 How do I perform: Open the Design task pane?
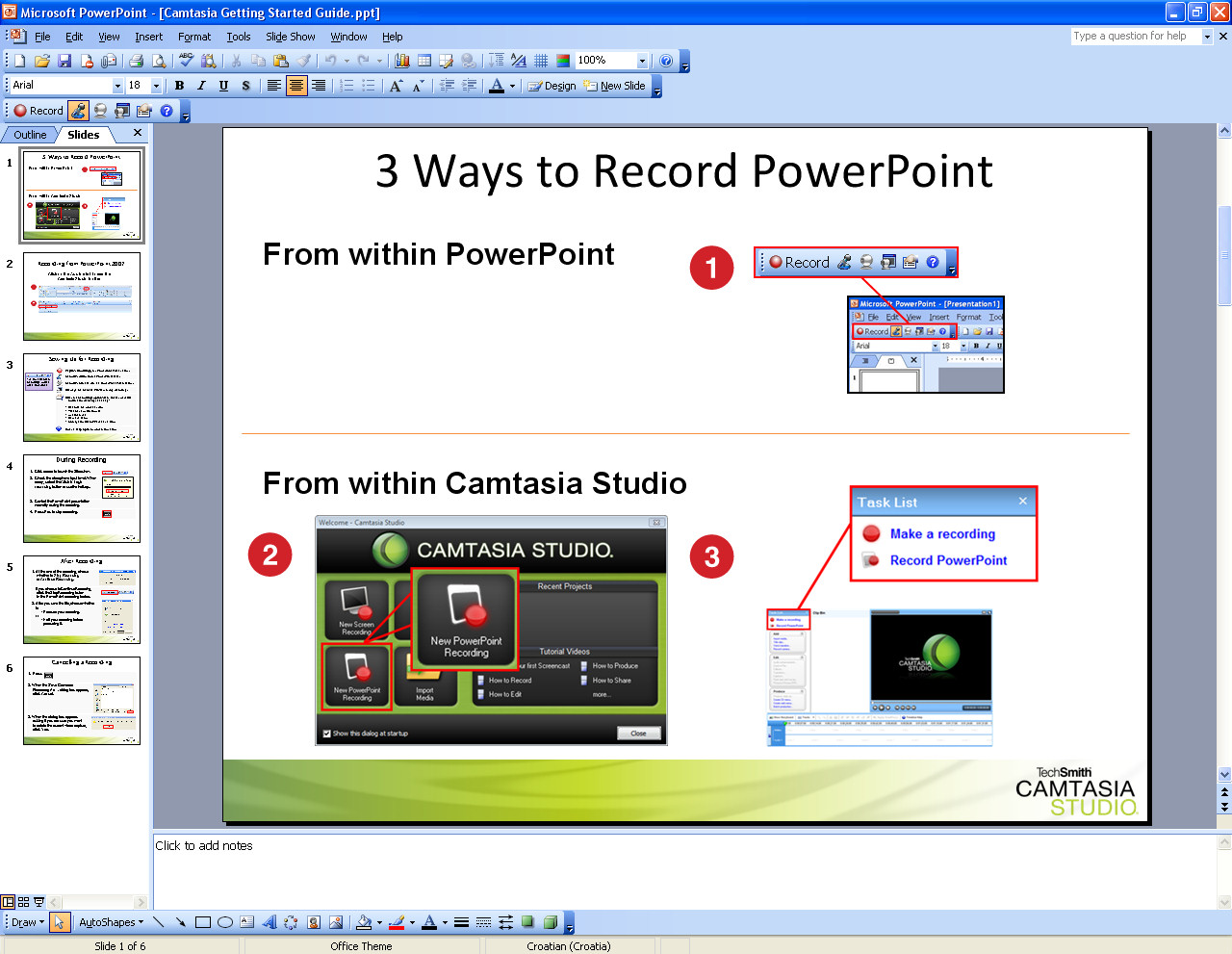pos(552,86)
